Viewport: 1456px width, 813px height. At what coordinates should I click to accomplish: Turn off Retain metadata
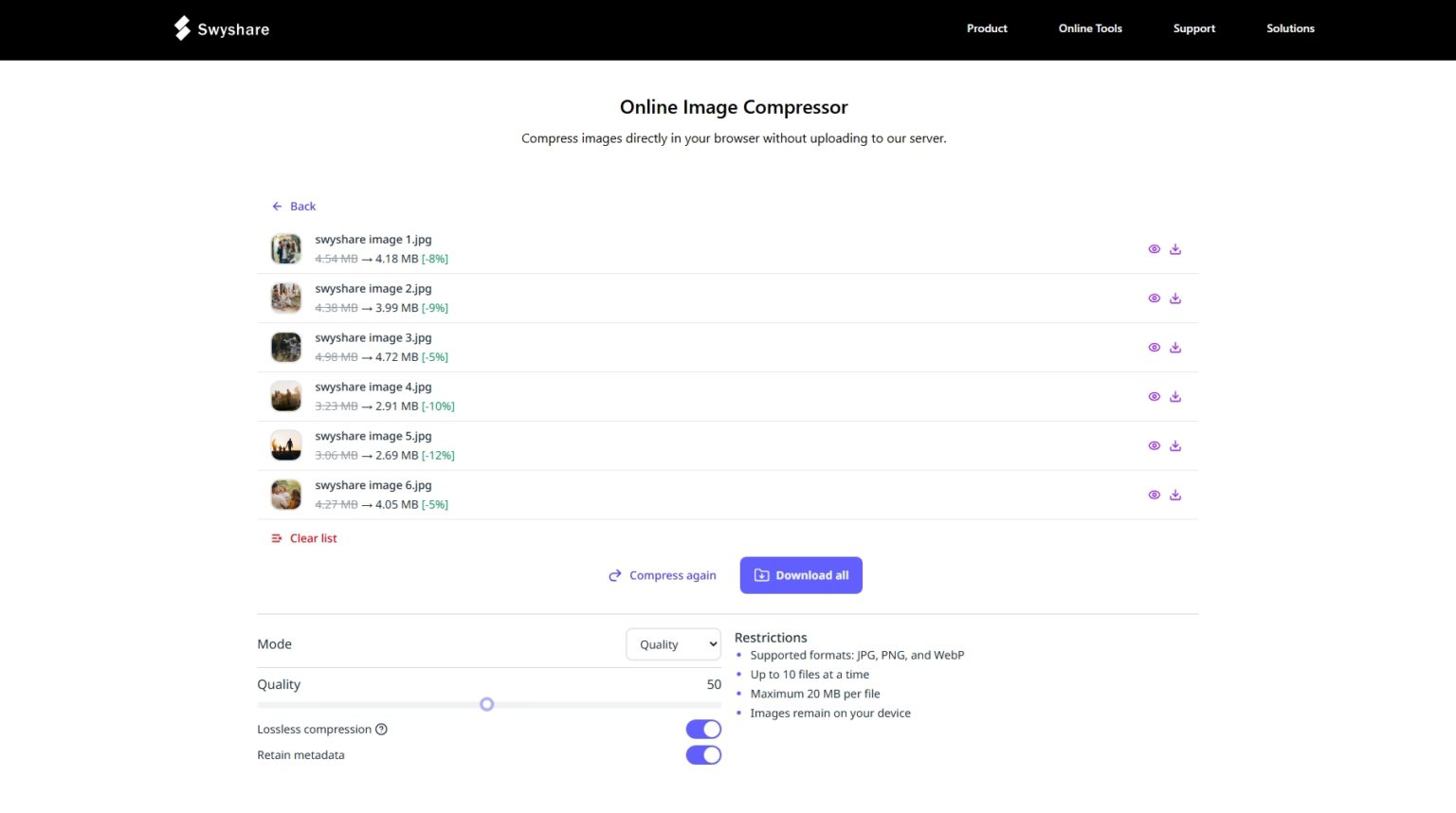(x=703, y=754)
